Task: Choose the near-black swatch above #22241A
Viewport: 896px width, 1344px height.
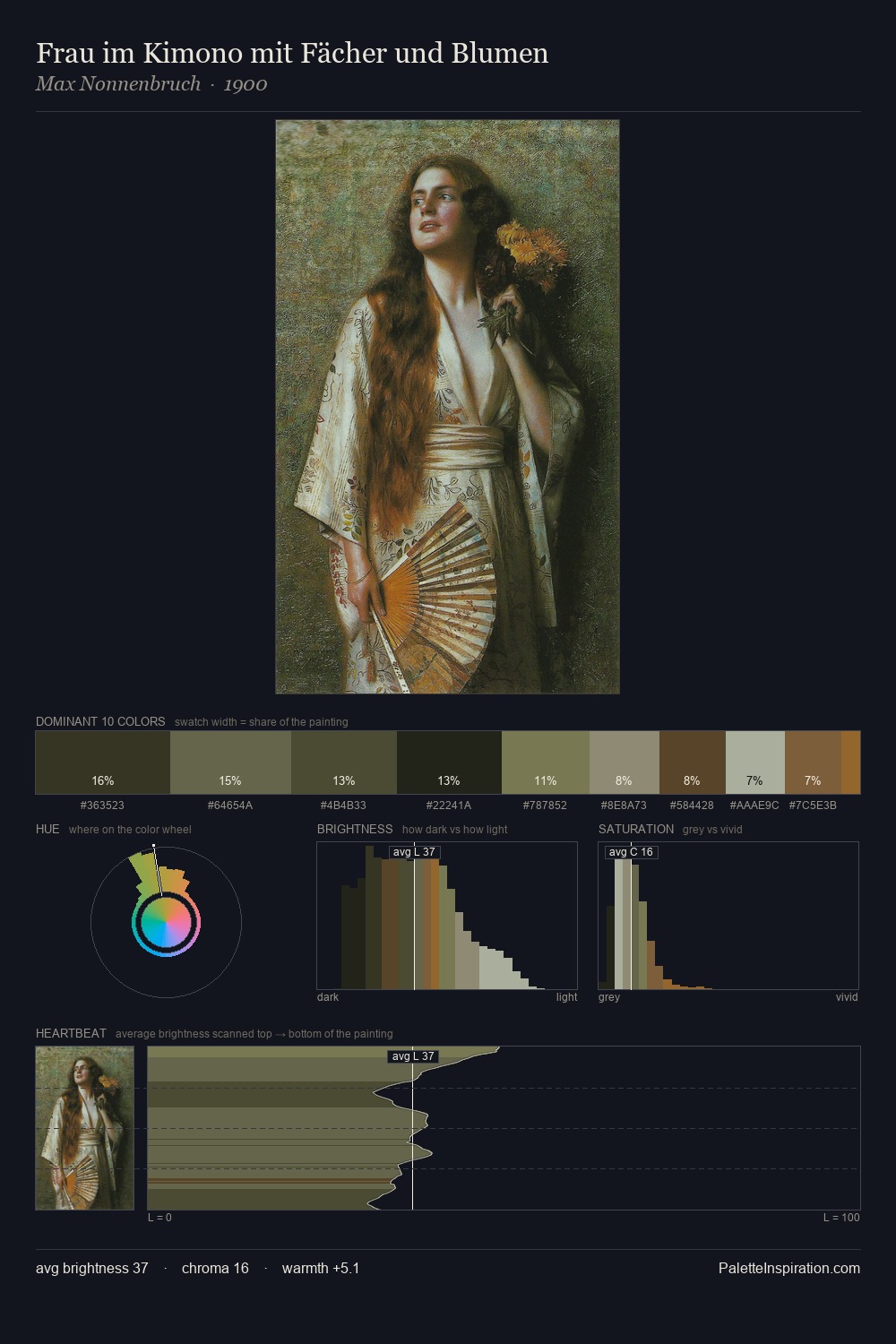Action: [449, 762]
